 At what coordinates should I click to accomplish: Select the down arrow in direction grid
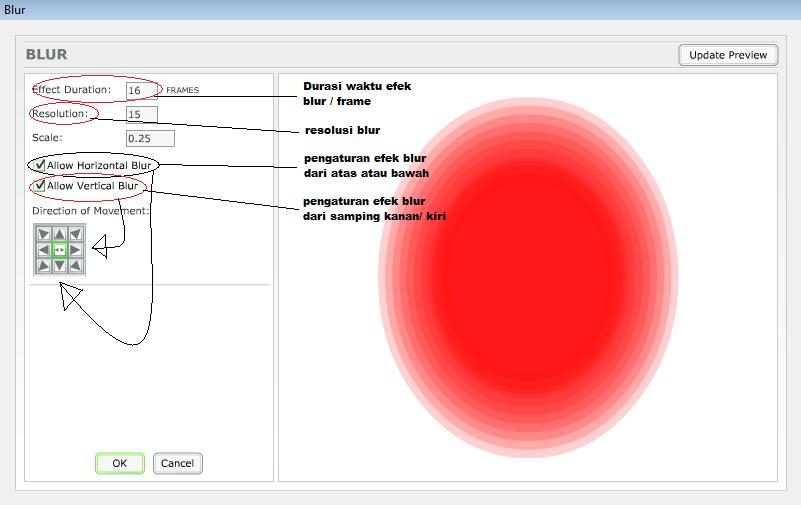click(x=60, y=266)
